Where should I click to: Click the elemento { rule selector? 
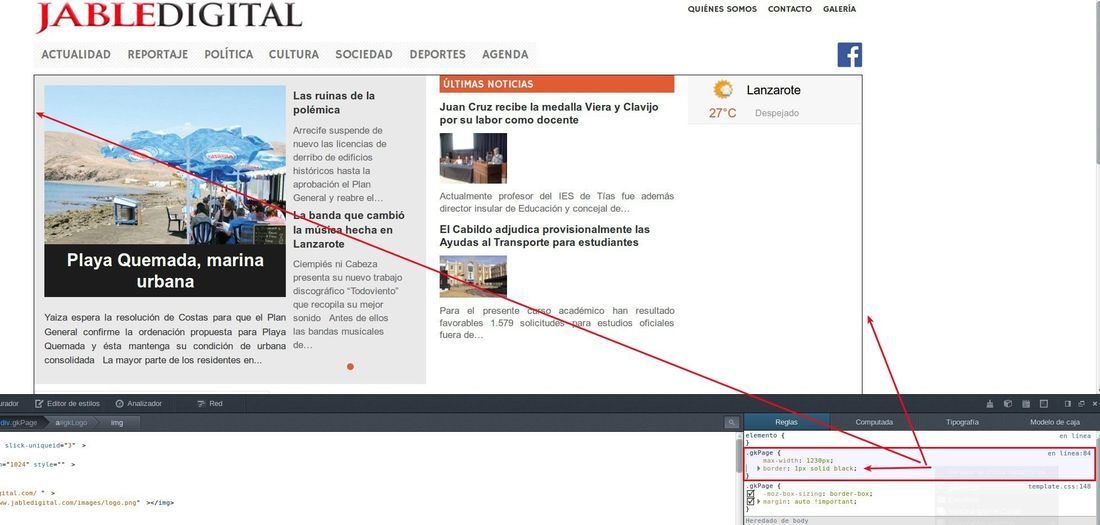click(x=767, y=436)
